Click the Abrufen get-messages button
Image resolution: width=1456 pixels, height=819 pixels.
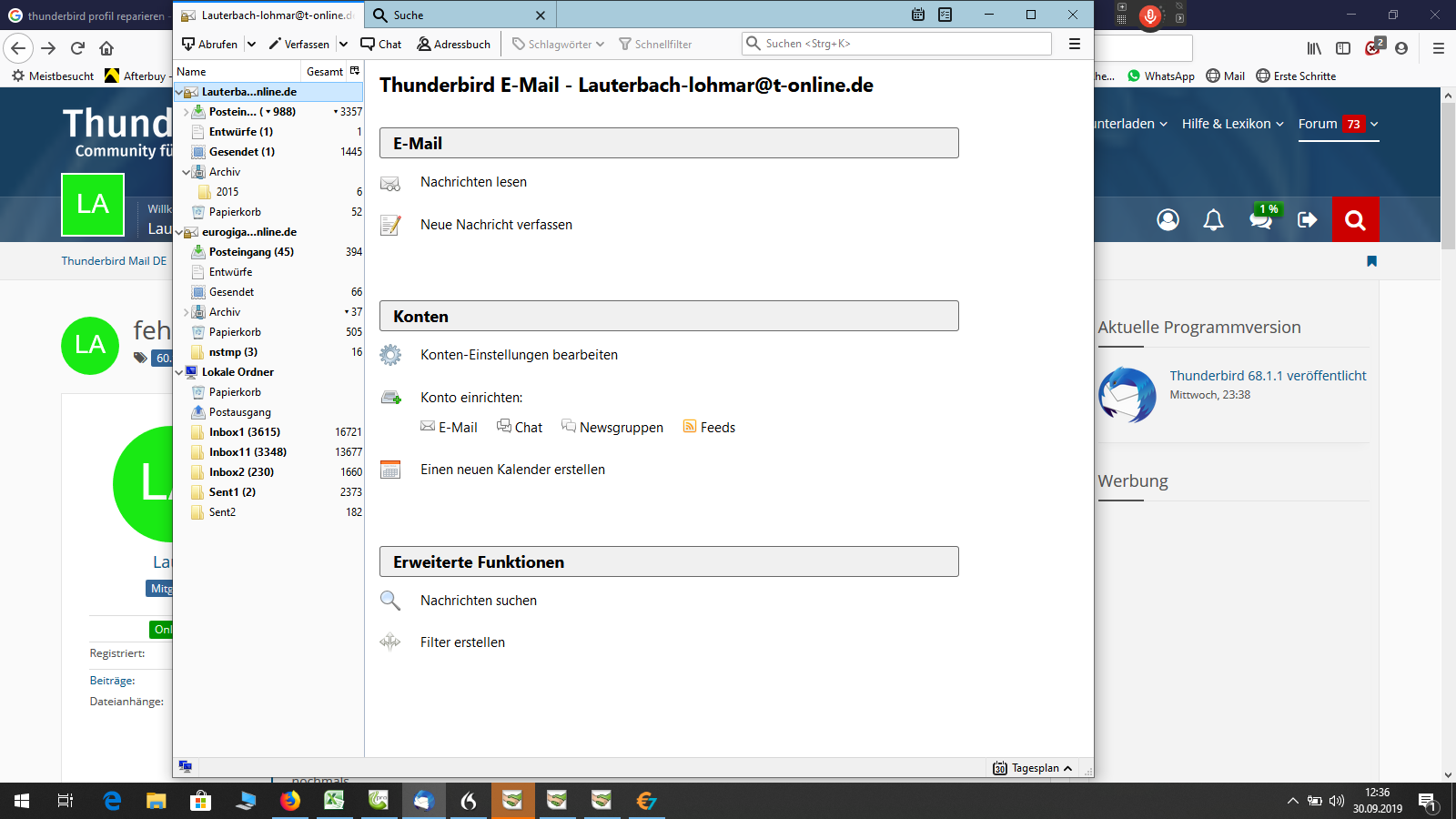[210, 44]
